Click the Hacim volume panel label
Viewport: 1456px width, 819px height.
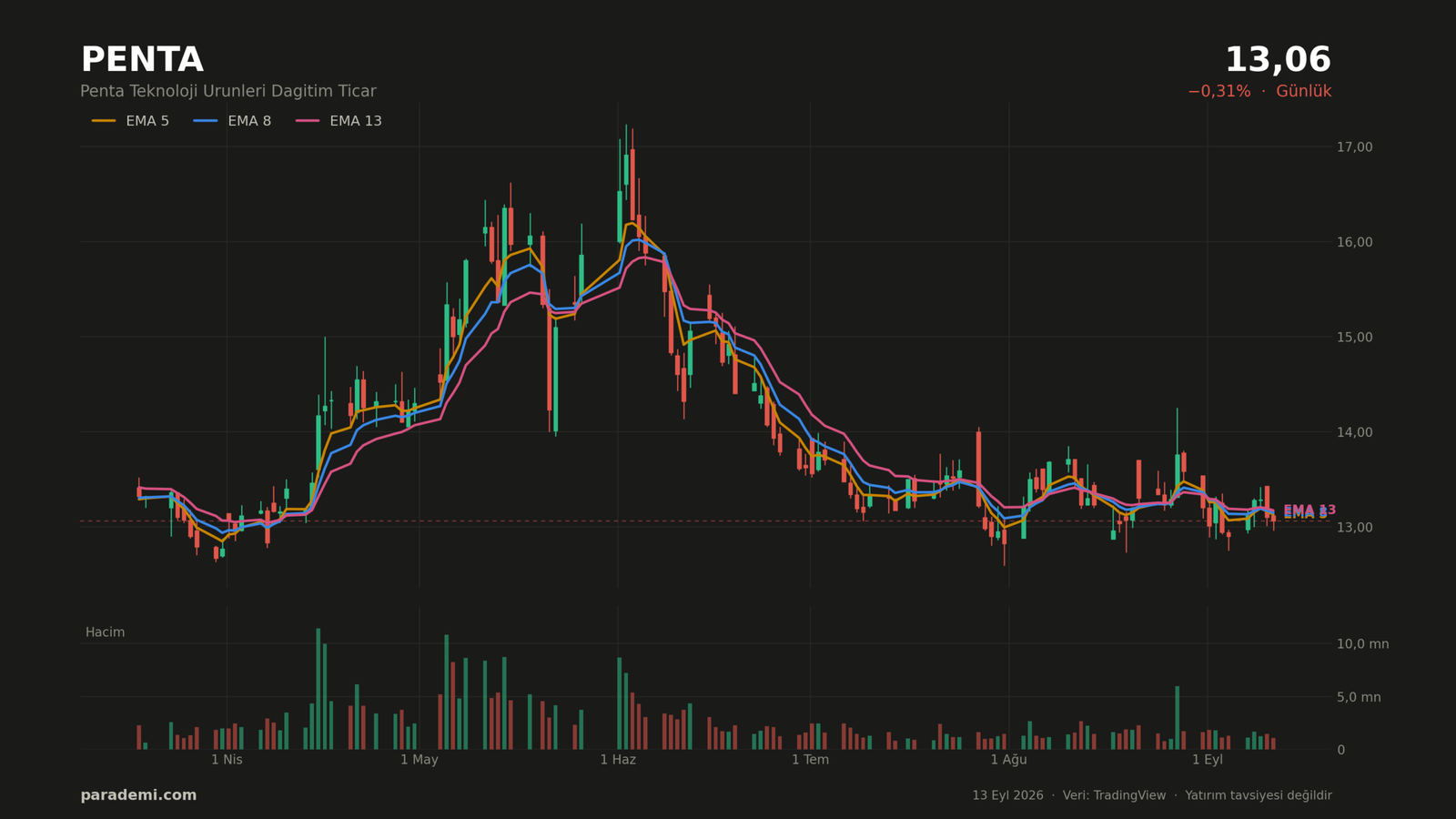tap(105, 632)
